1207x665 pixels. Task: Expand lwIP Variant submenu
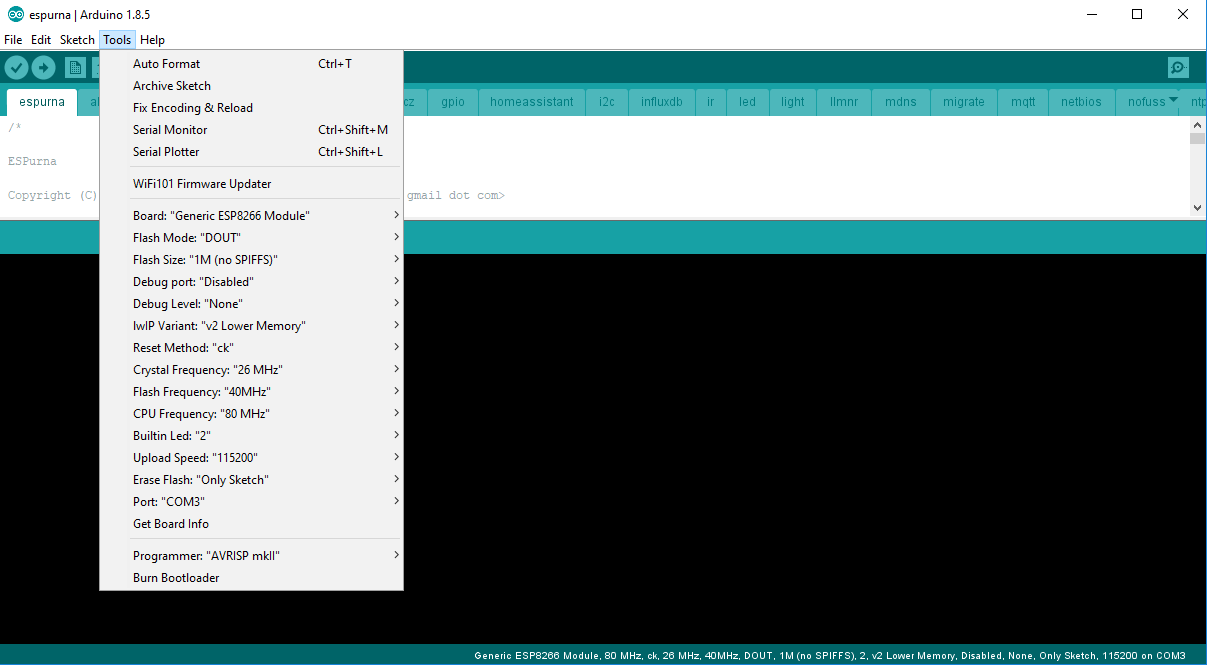[251, 326]
